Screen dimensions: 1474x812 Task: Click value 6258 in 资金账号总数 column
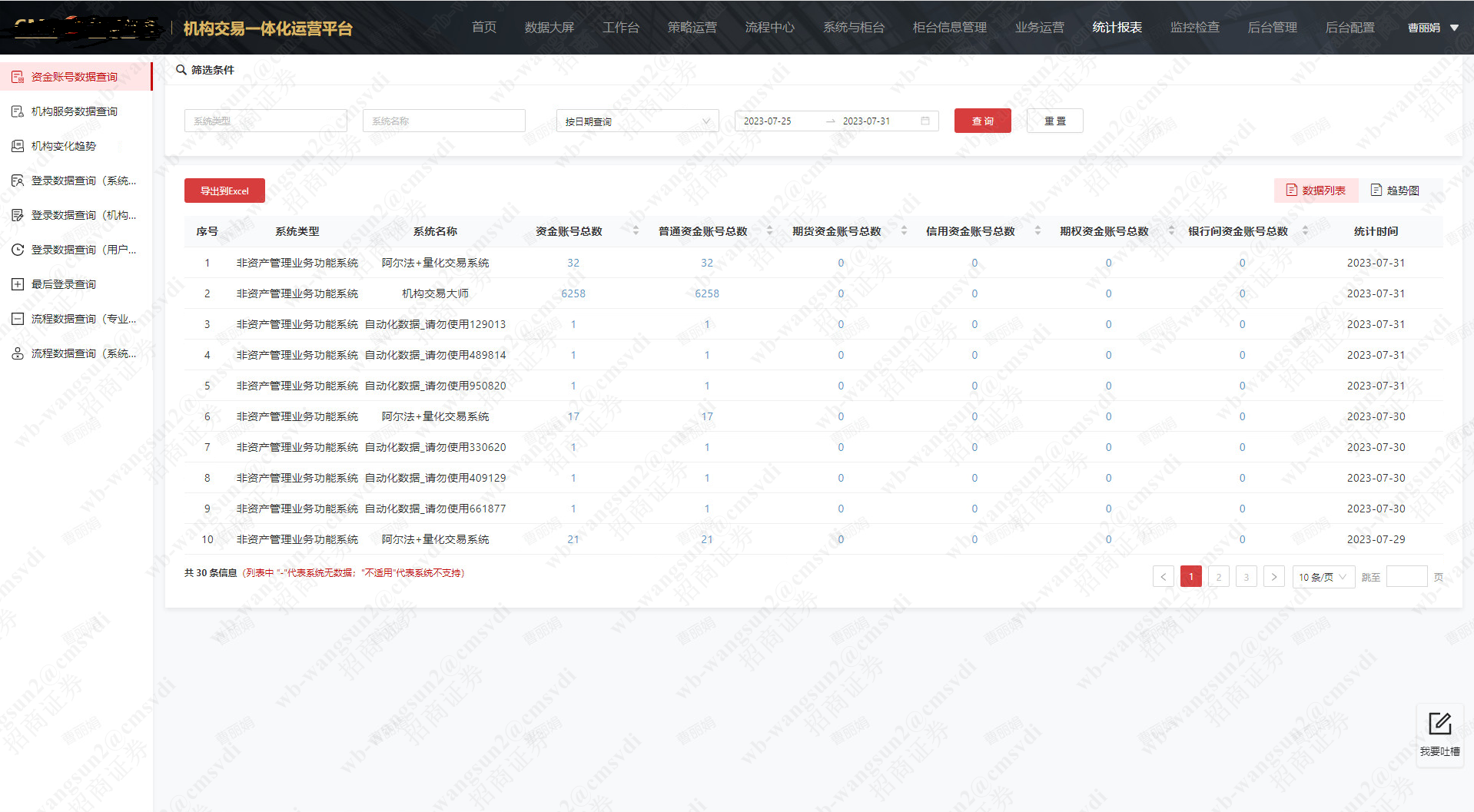(x=573, y=293)
